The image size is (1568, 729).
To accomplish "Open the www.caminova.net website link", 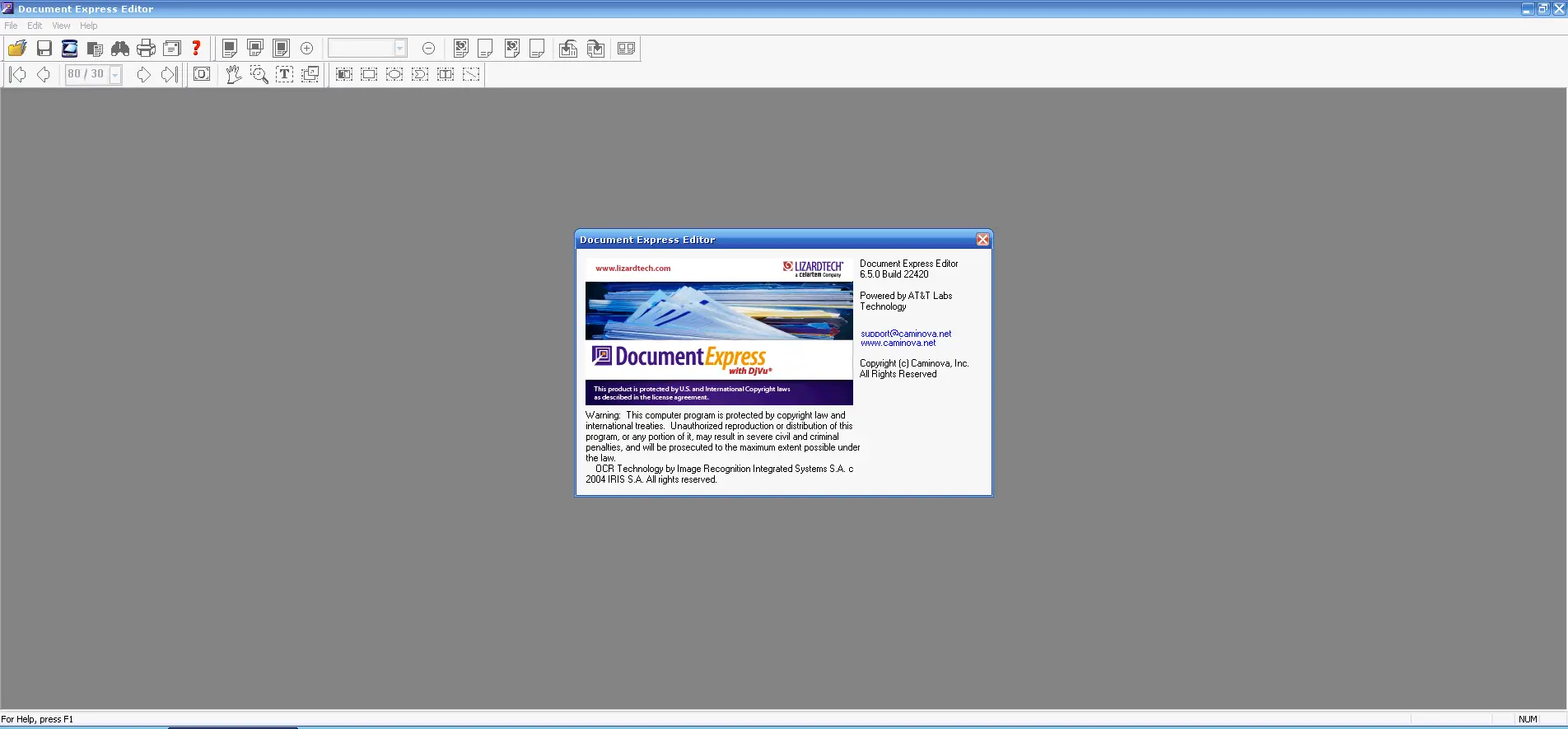I will (x=898, y=343).
